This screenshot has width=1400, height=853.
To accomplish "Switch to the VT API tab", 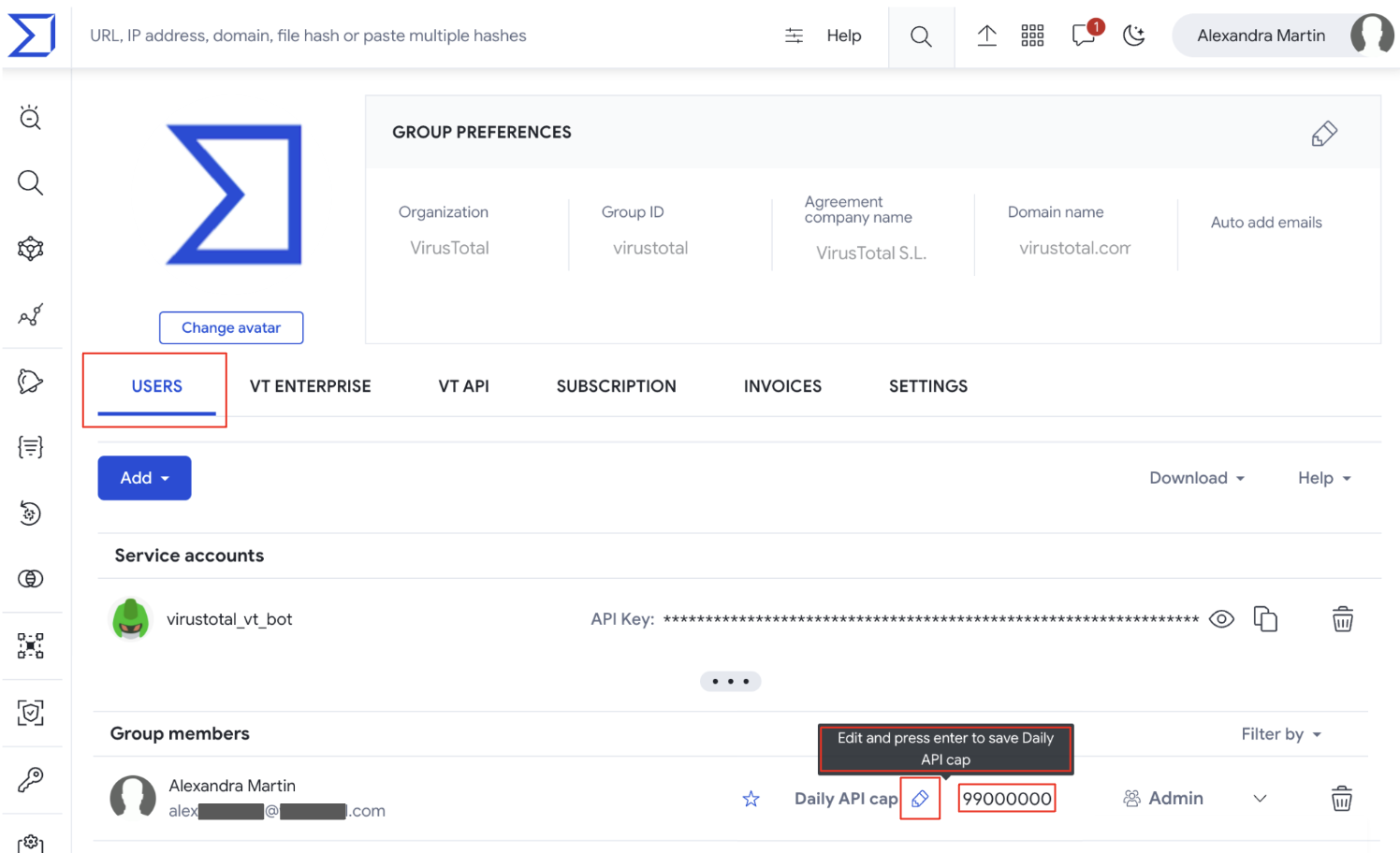I will tap(464, 386).
